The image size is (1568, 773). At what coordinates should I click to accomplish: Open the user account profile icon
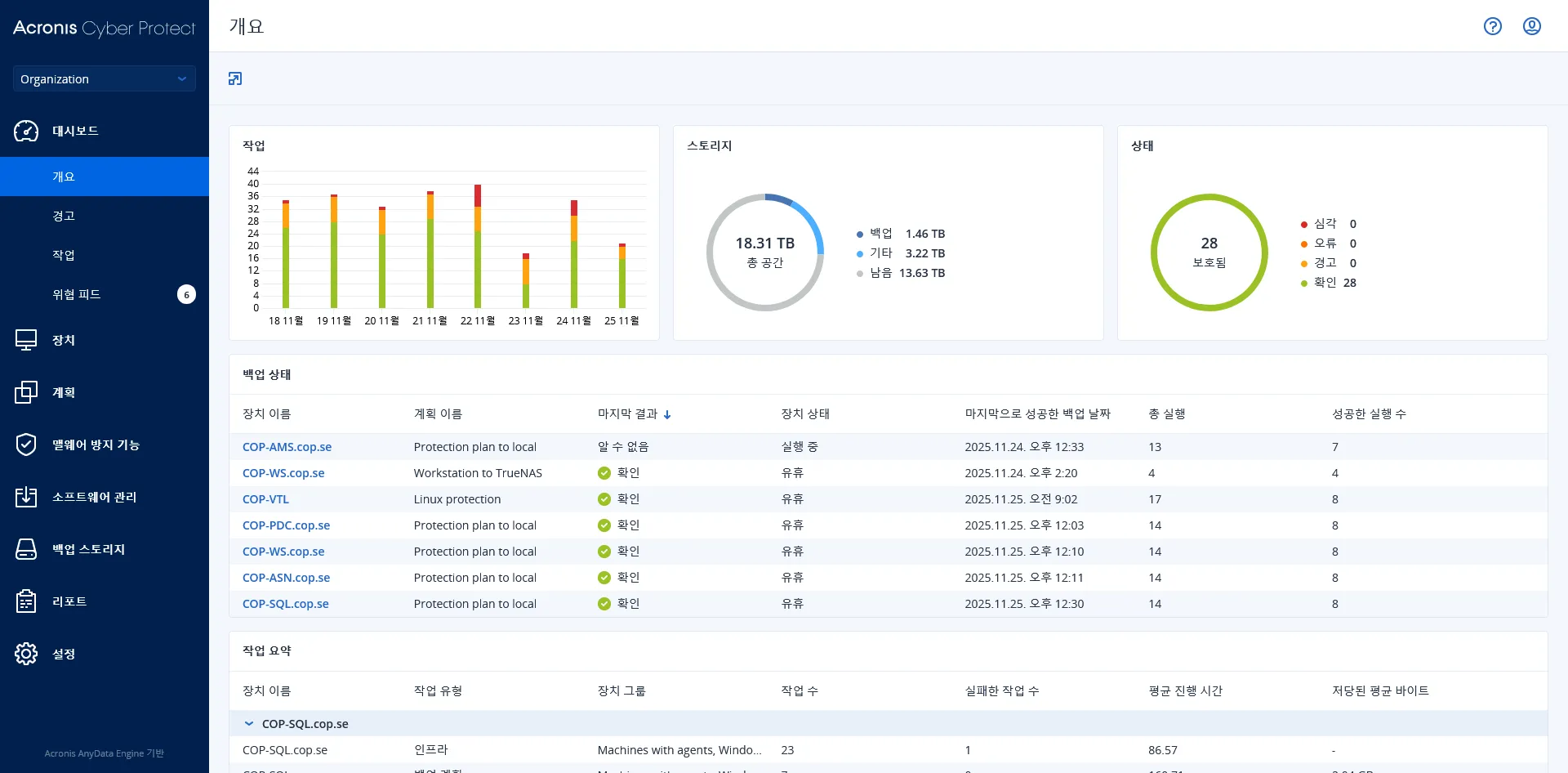pos(1531,26)
